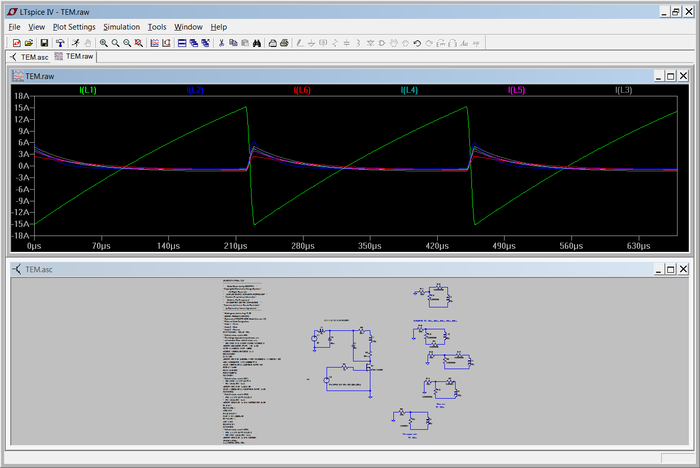Click the TEM.asc schematic window title bar

300,270
